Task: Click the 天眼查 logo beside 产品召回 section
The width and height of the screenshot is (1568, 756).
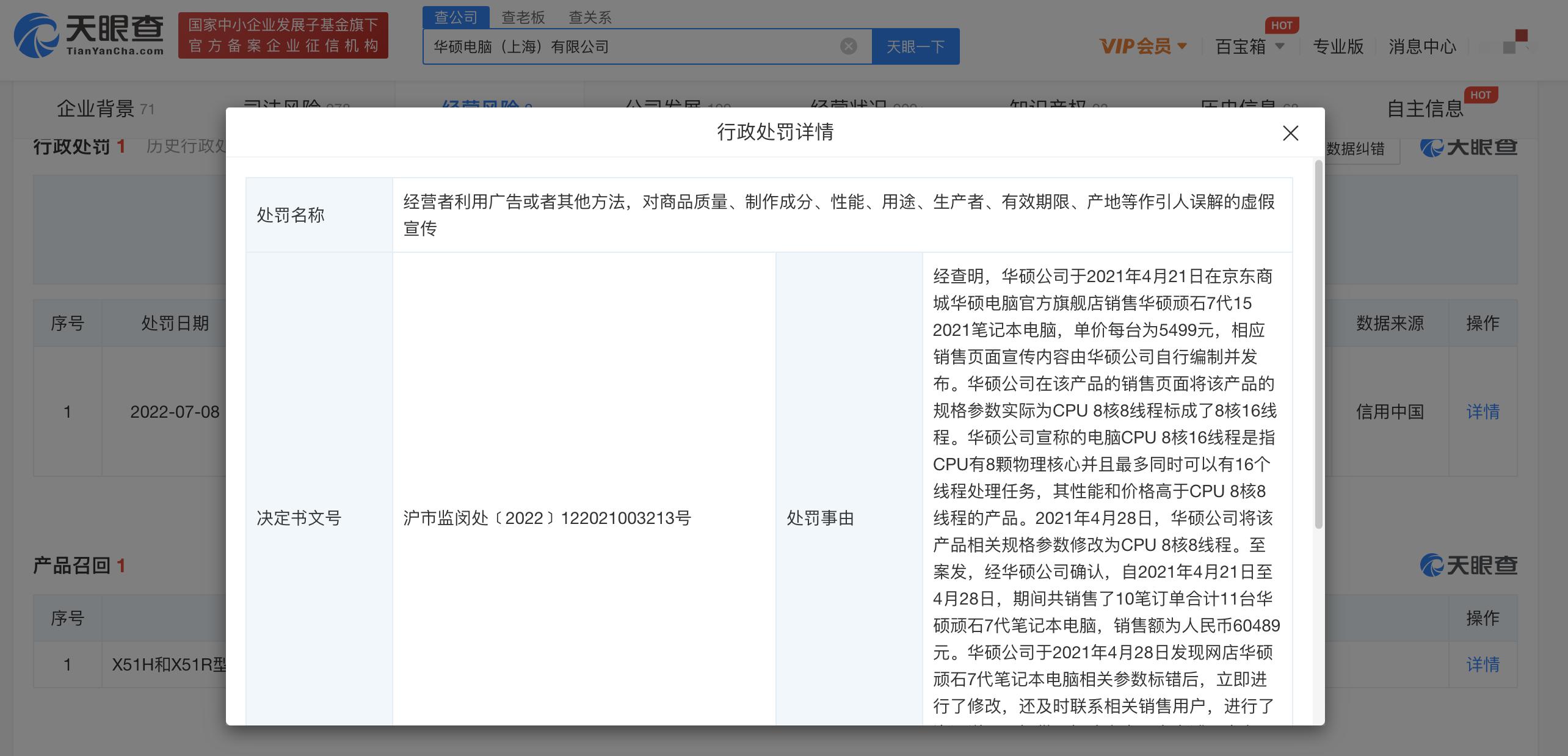Action: 1469,565
